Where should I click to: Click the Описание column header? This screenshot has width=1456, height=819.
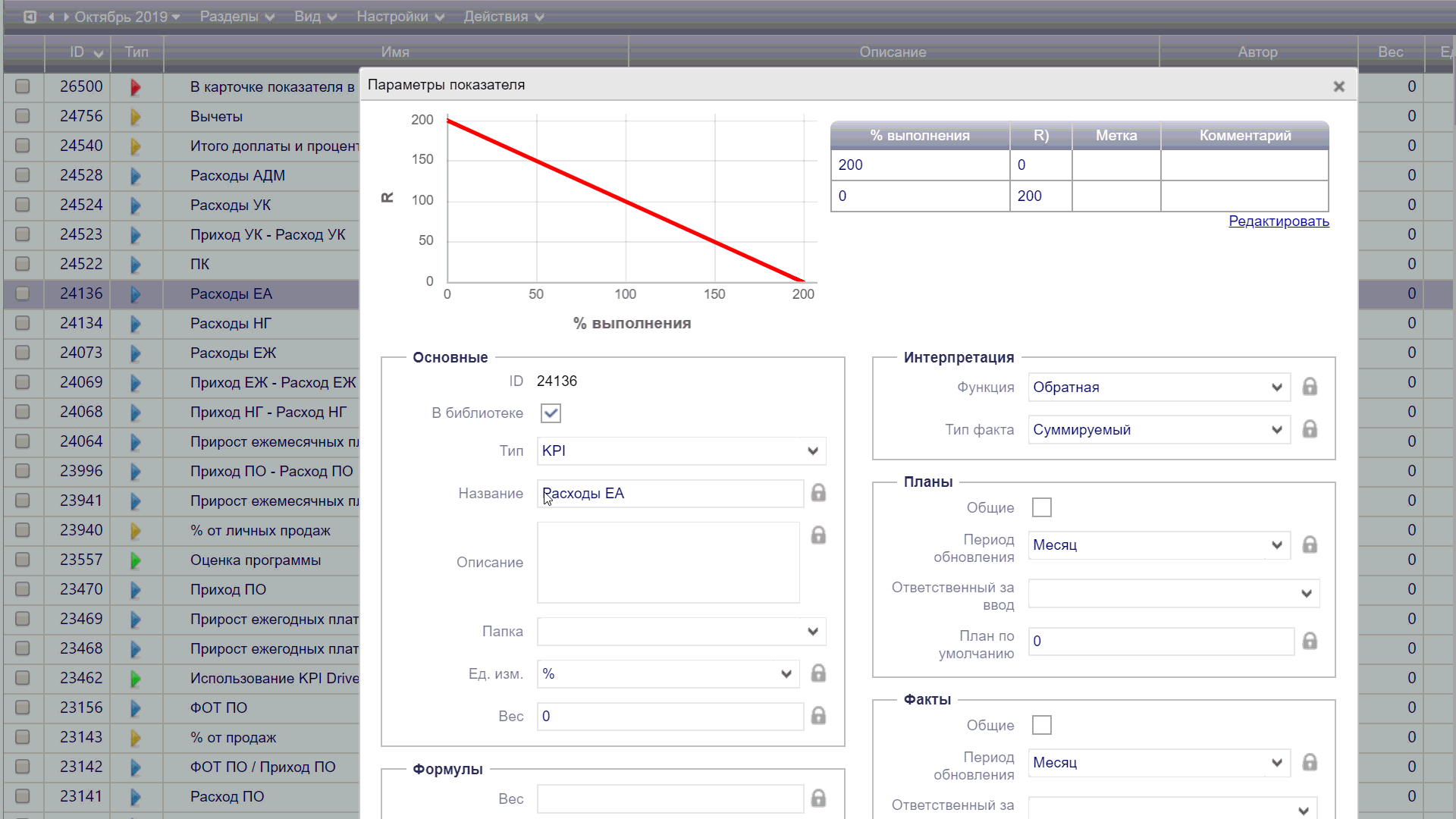pos(893,52)
